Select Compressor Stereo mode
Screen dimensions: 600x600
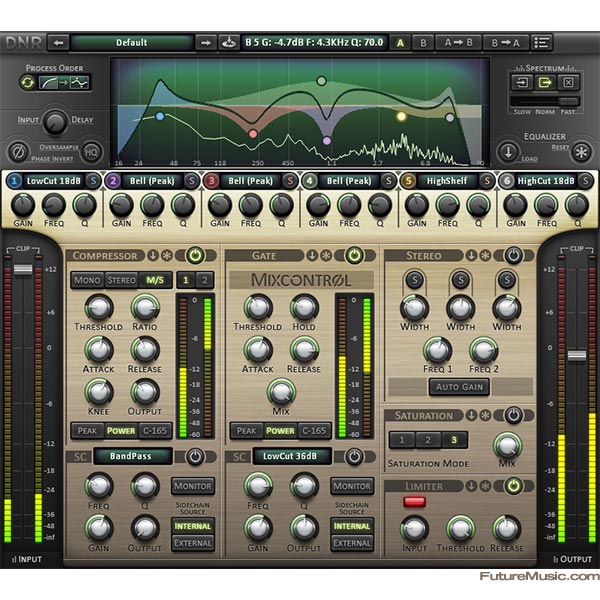pos(121,280)
